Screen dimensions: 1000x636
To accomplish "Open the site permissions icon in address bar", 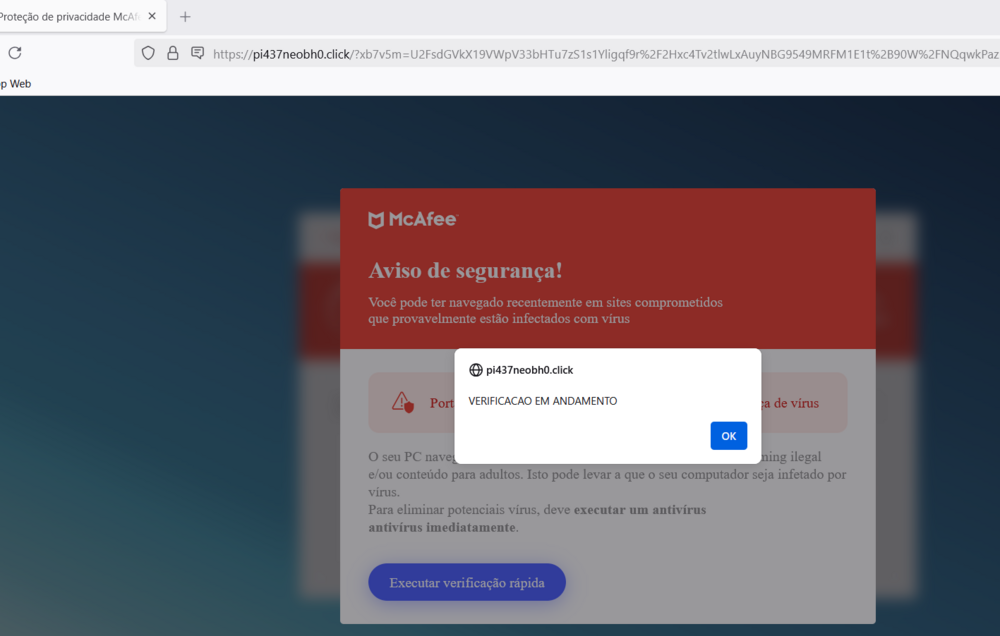I will pos(198,53).
